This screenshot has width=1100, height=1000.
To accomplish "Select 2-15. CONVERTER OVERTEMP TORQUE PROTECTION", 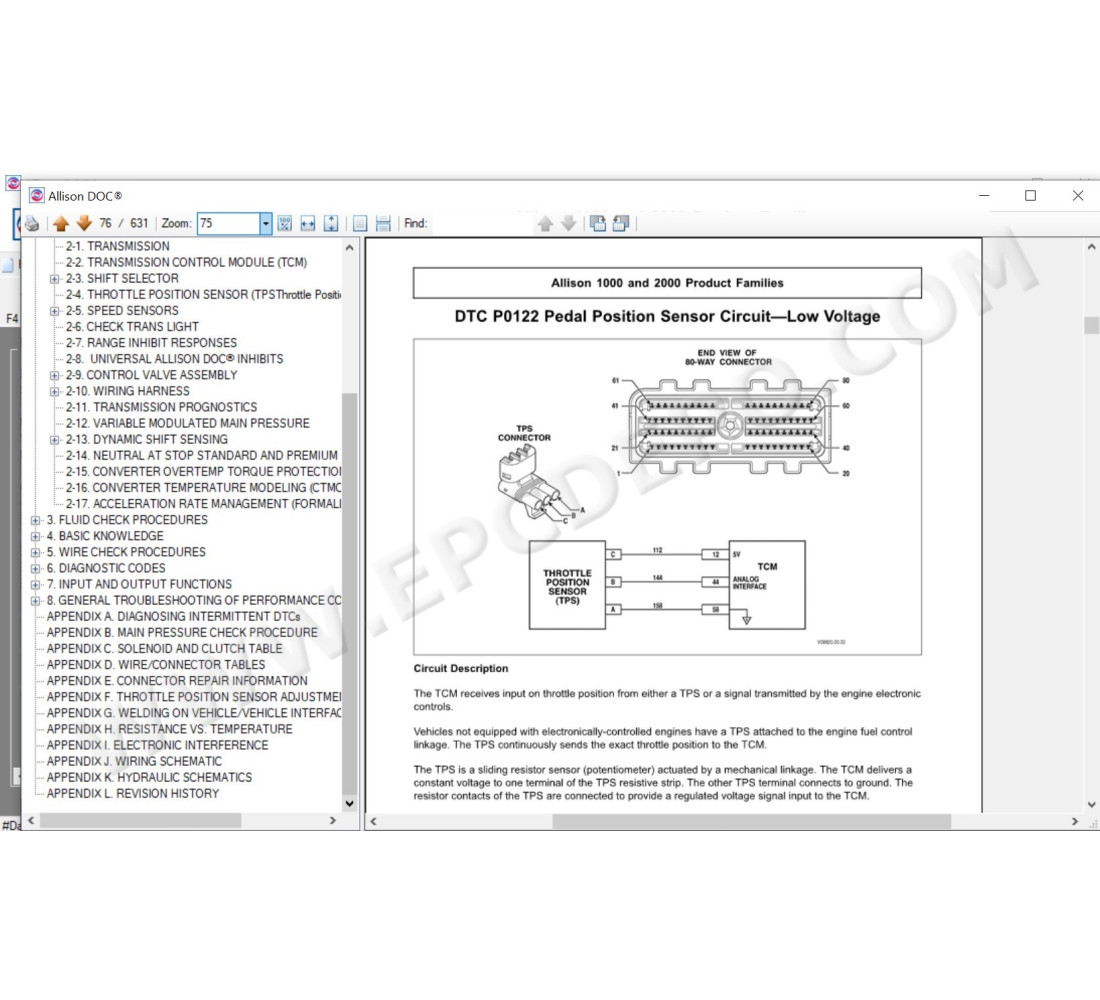I will (203, 472).
